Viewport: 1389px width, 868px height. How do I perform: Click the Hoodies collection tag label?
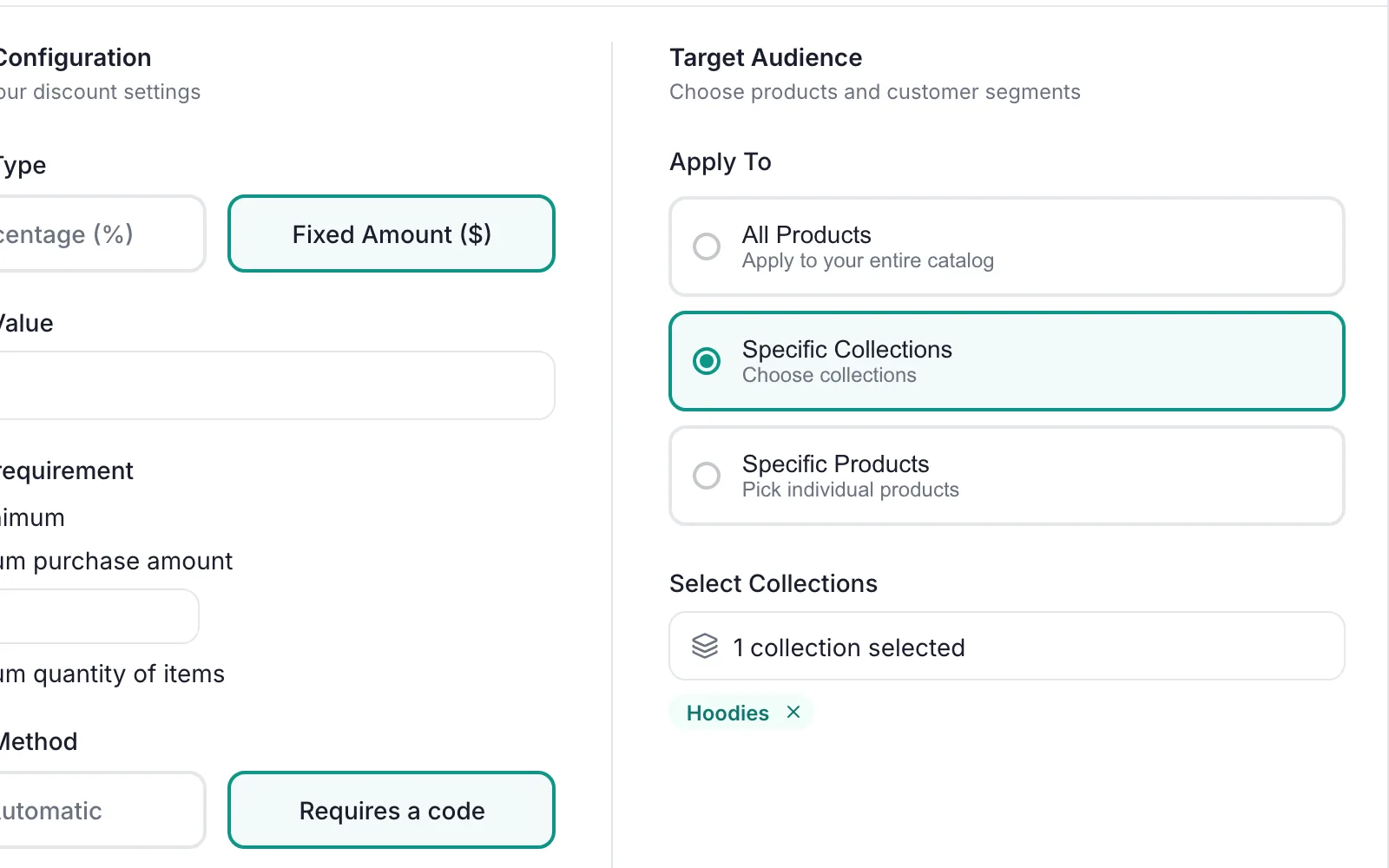[x=727, y=713]
